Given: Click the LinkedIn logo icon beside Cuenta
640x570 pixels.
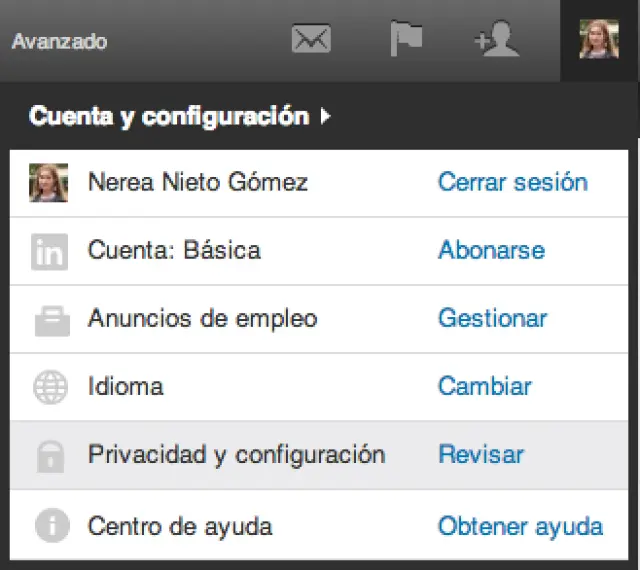Looking at the screenshot, I should (49, 251).
